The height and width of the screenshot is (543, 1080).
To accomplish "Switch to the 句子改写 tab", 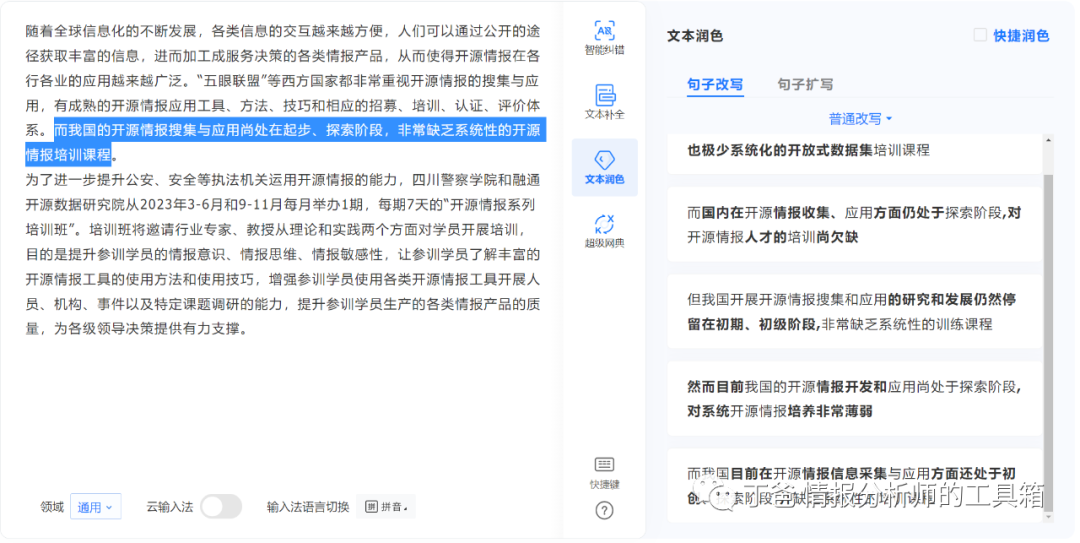I will (x=715, y=85).
